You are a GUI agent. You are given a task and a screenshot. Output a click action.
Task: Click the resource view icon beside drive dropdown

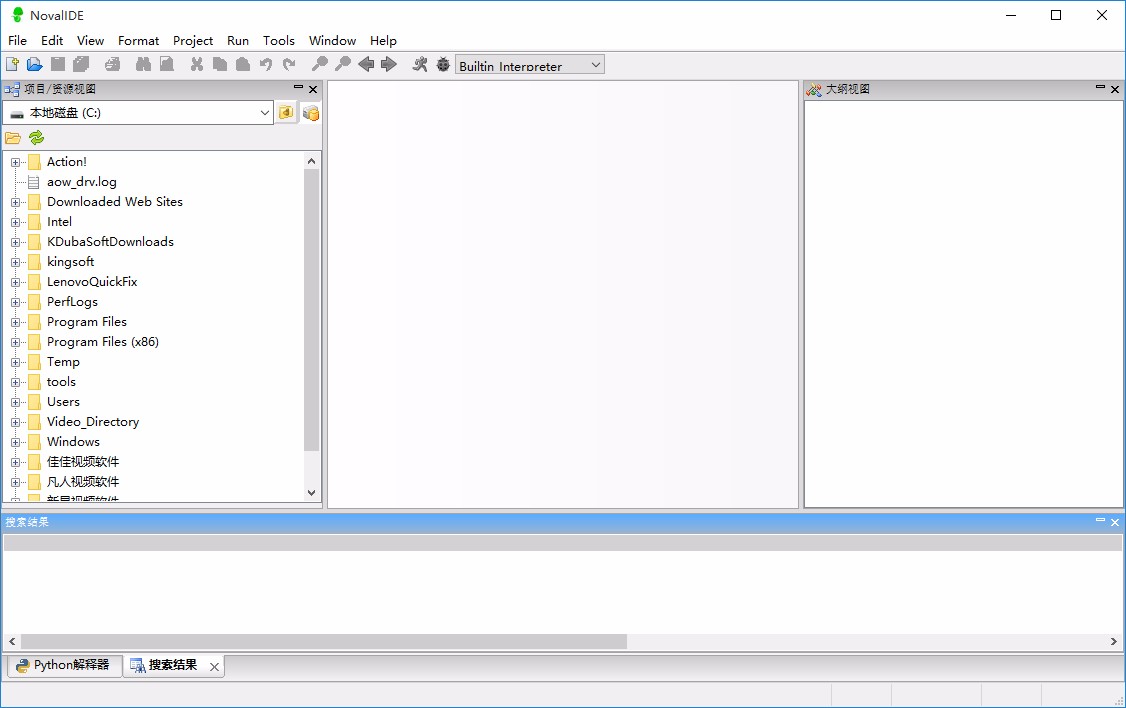coord(310,113)
